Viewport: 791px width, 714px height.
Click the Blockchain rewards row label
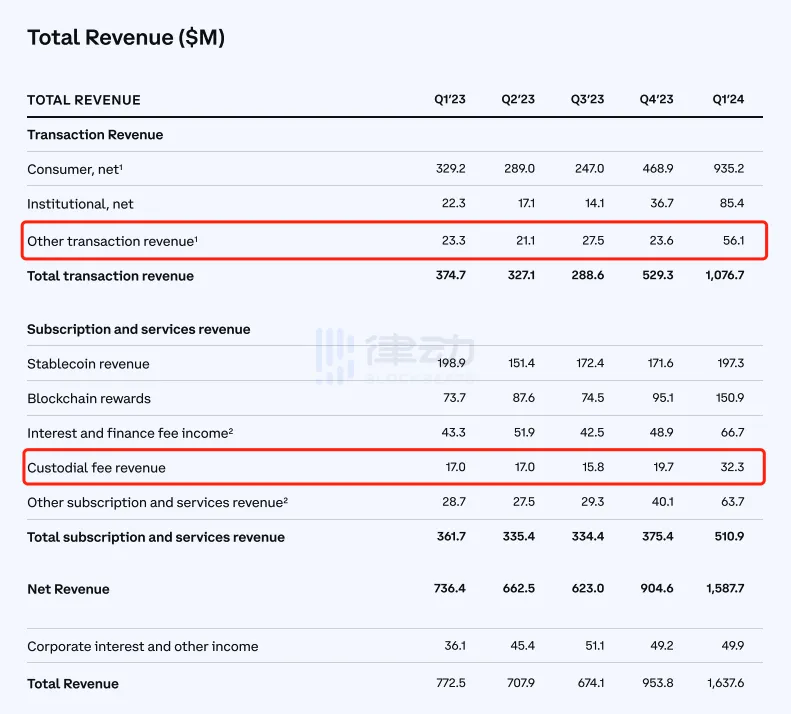89,398
